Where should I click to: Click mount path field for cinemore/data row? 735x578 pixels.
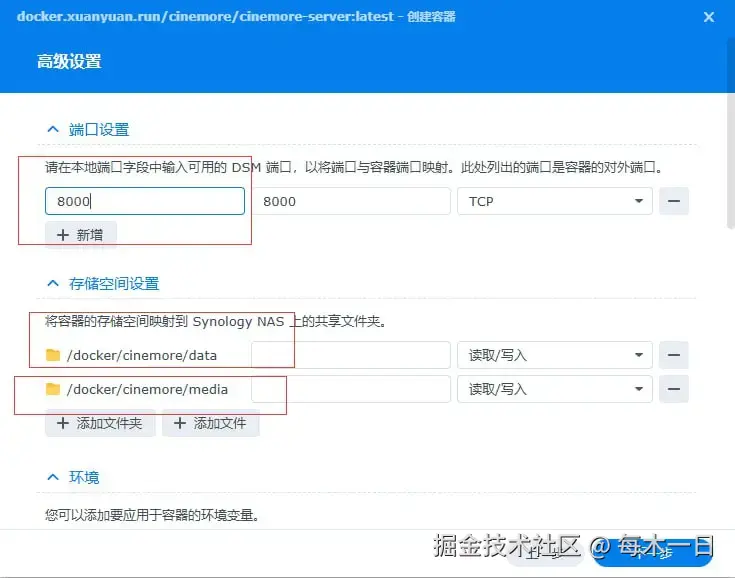pos(351,355)
